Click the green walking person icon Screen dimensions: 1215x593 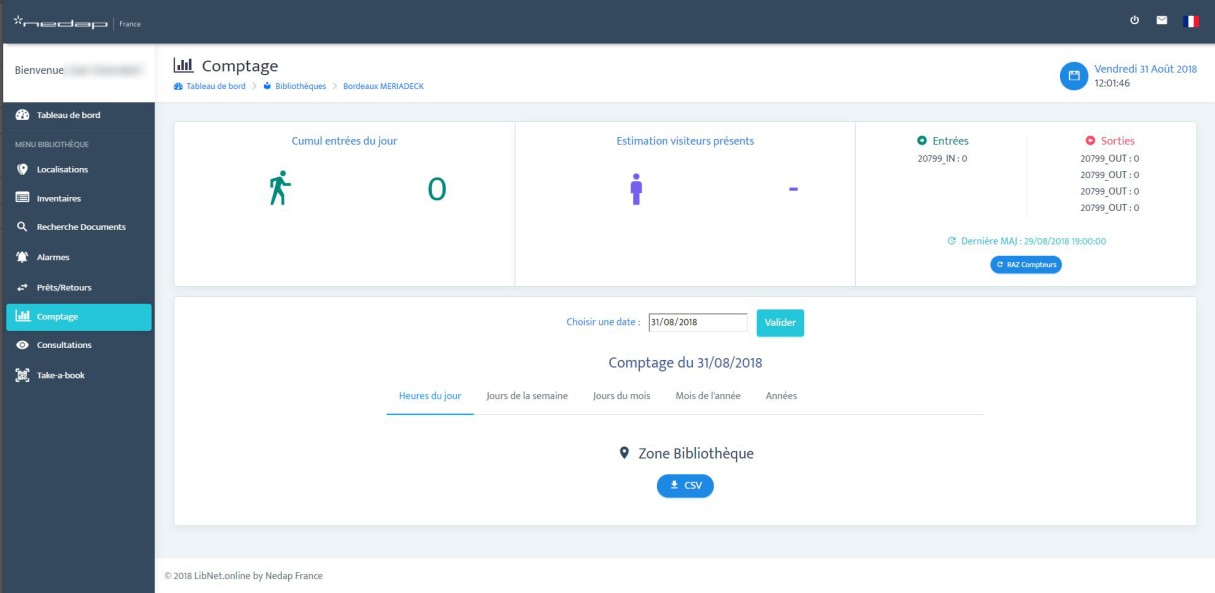pyautogui.click(x=279, y=188)
